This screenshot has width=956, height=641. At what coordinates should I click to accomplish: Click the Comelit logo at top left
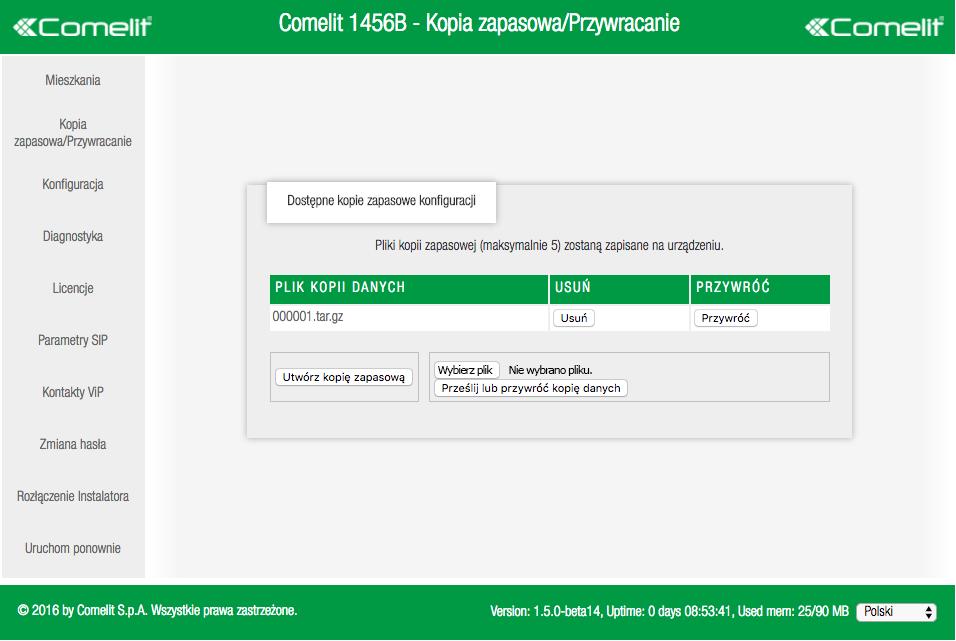click(x=82, y=27)
